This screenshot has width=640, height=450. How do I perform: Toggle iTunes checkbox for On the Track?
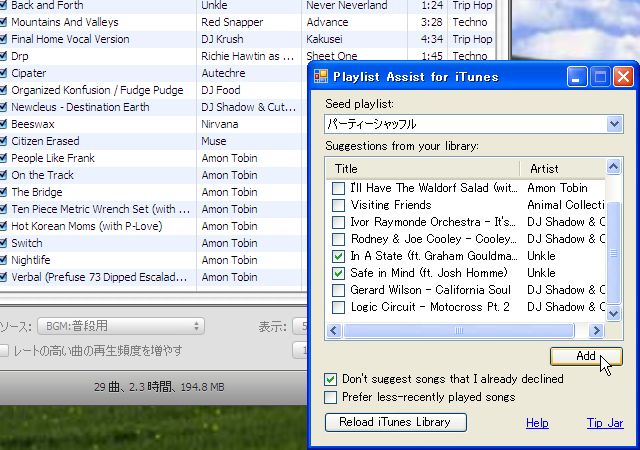pos(3,175)
